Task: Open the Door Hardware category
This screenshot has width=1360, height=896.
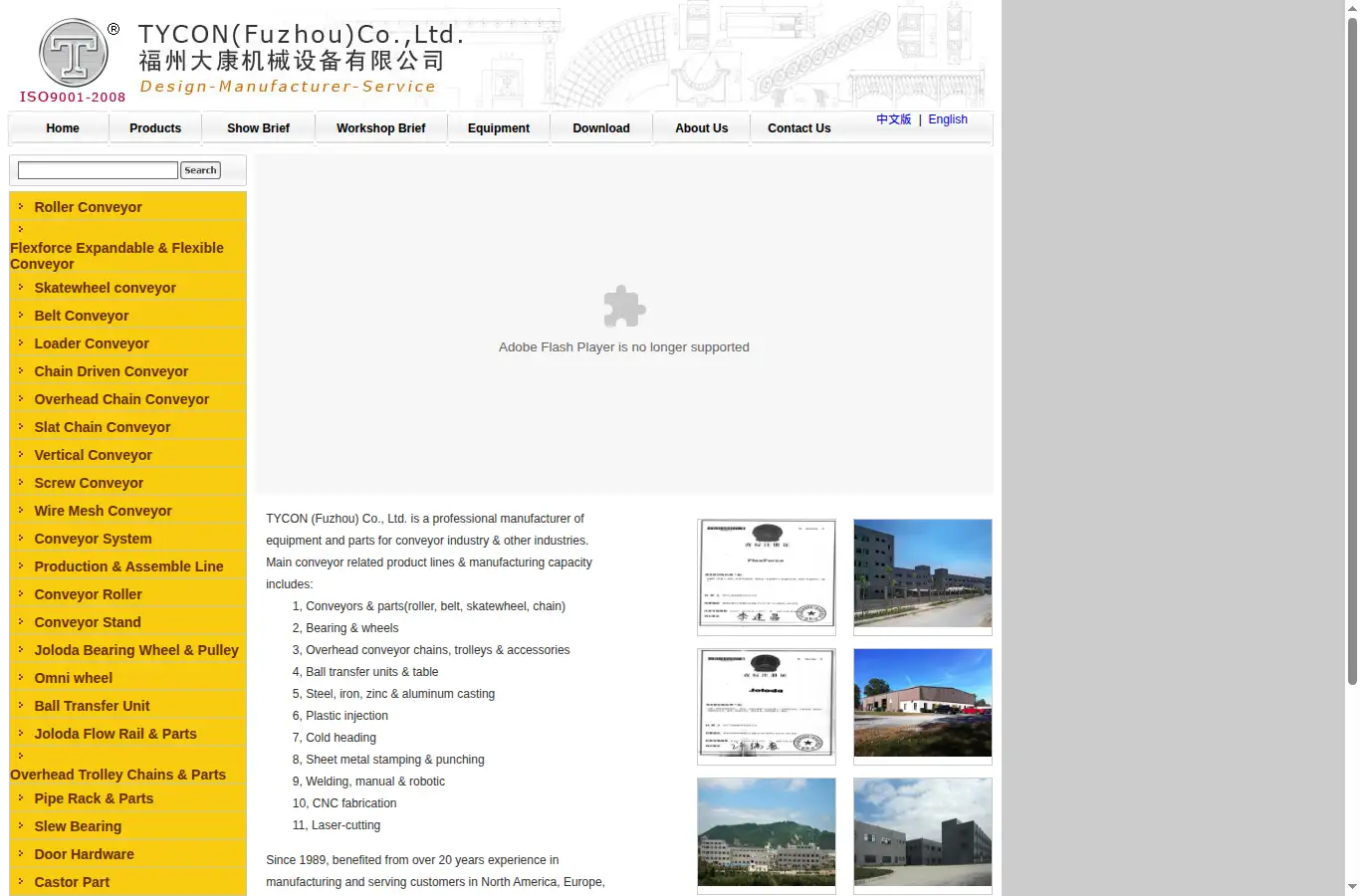Action: coord(84,854)
